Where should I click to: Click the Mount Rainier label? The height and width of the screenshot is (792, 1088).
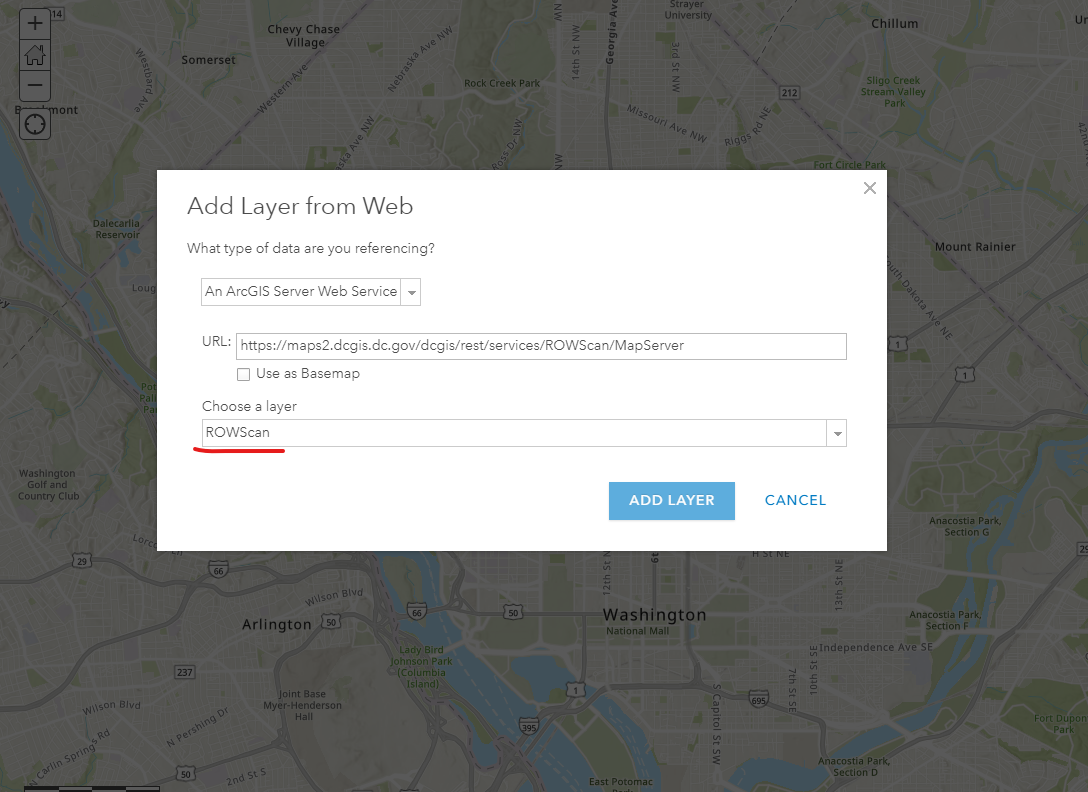tap(973, 246)
